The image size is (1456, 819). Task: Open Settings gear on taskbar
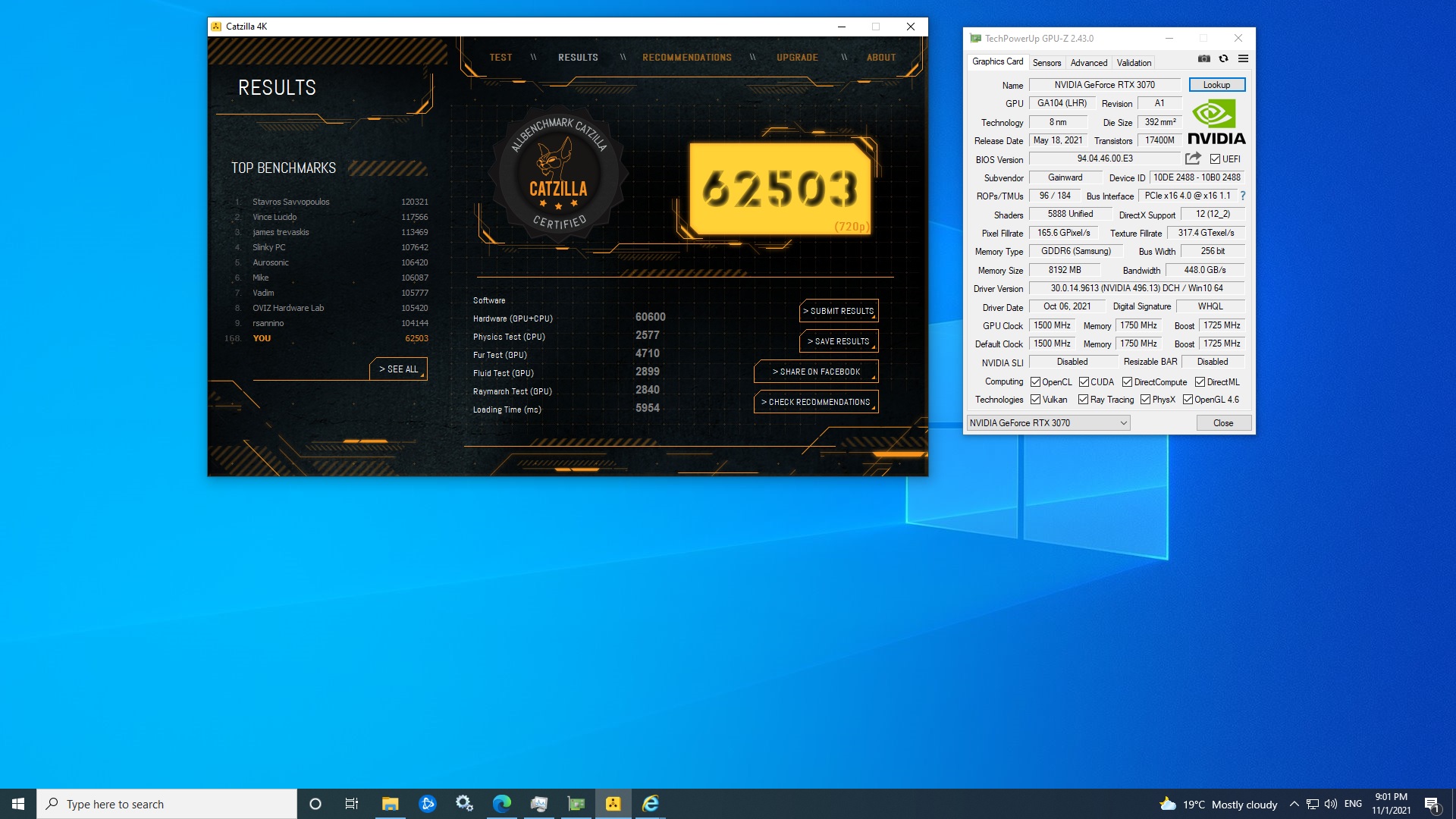[x=464, y=804]
